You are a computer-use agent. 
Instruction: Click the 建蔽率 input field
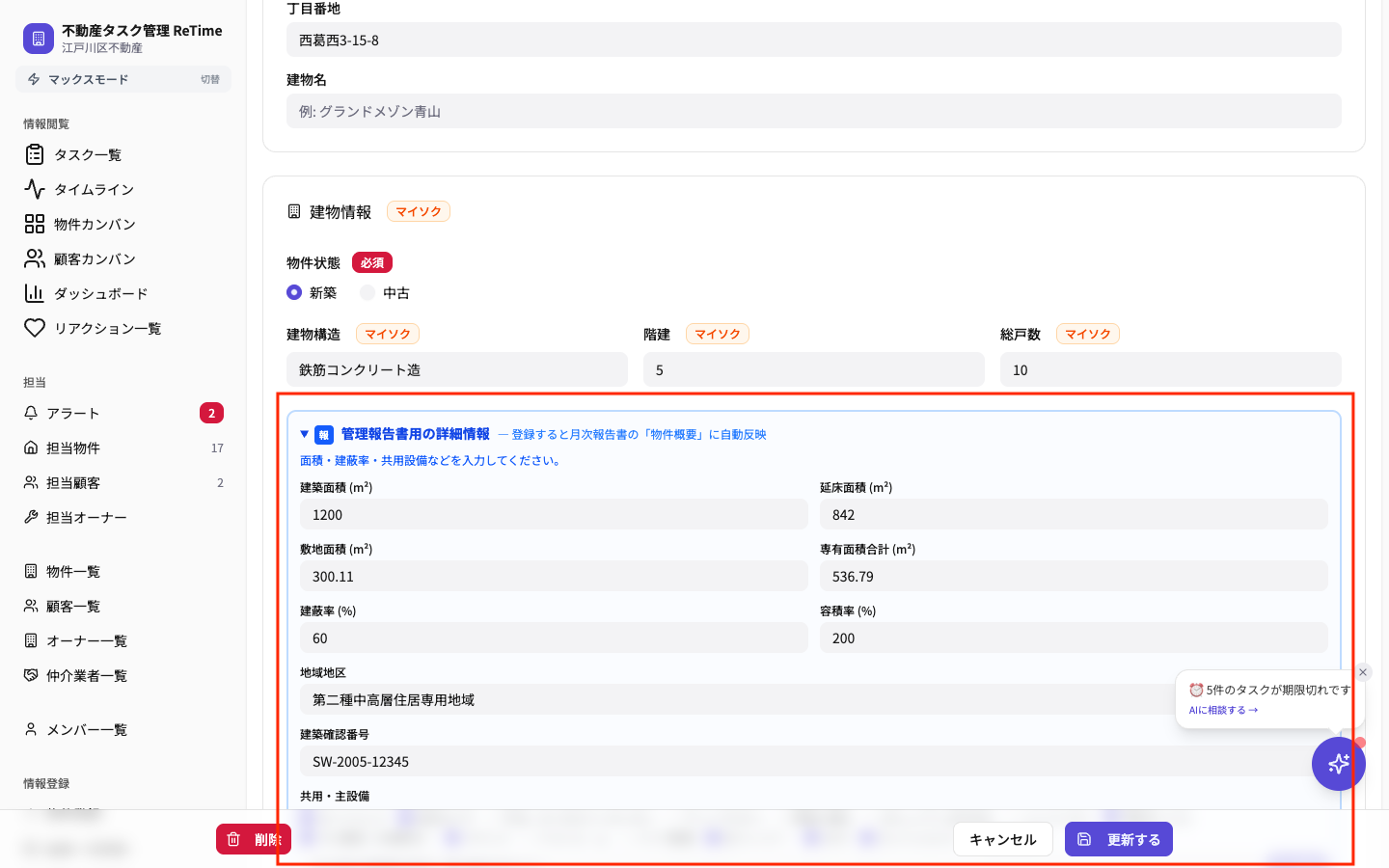[554, 637]
